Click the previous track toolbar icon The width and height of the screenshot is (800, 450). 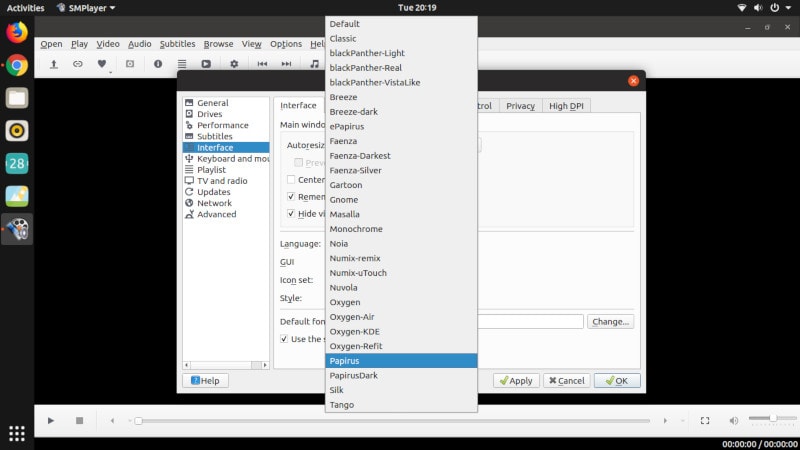coord(262,64)
